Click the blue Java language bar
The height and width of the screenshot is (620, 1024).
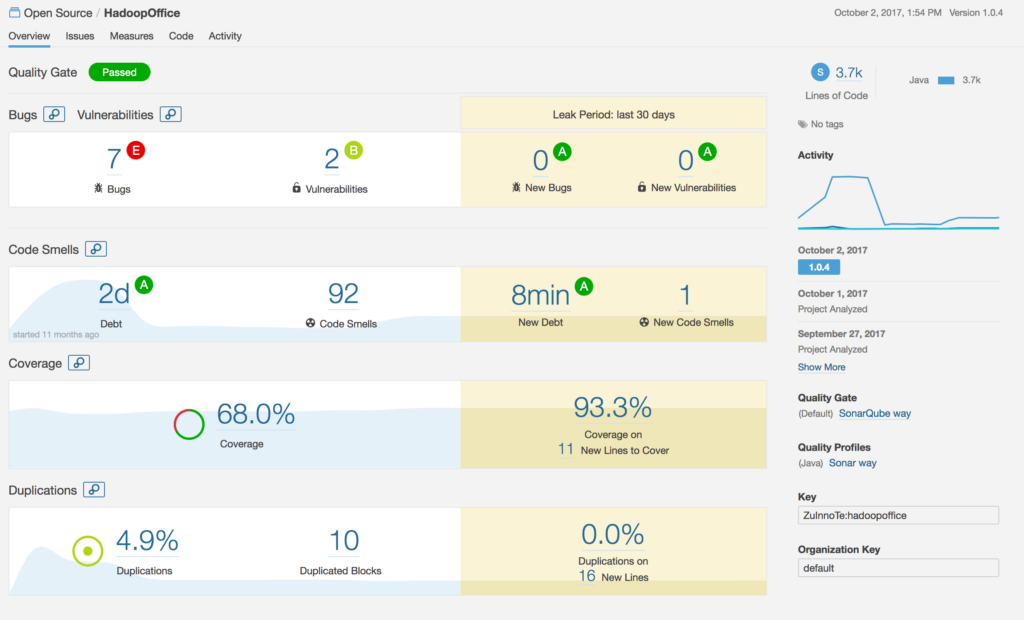coord(946,80)
